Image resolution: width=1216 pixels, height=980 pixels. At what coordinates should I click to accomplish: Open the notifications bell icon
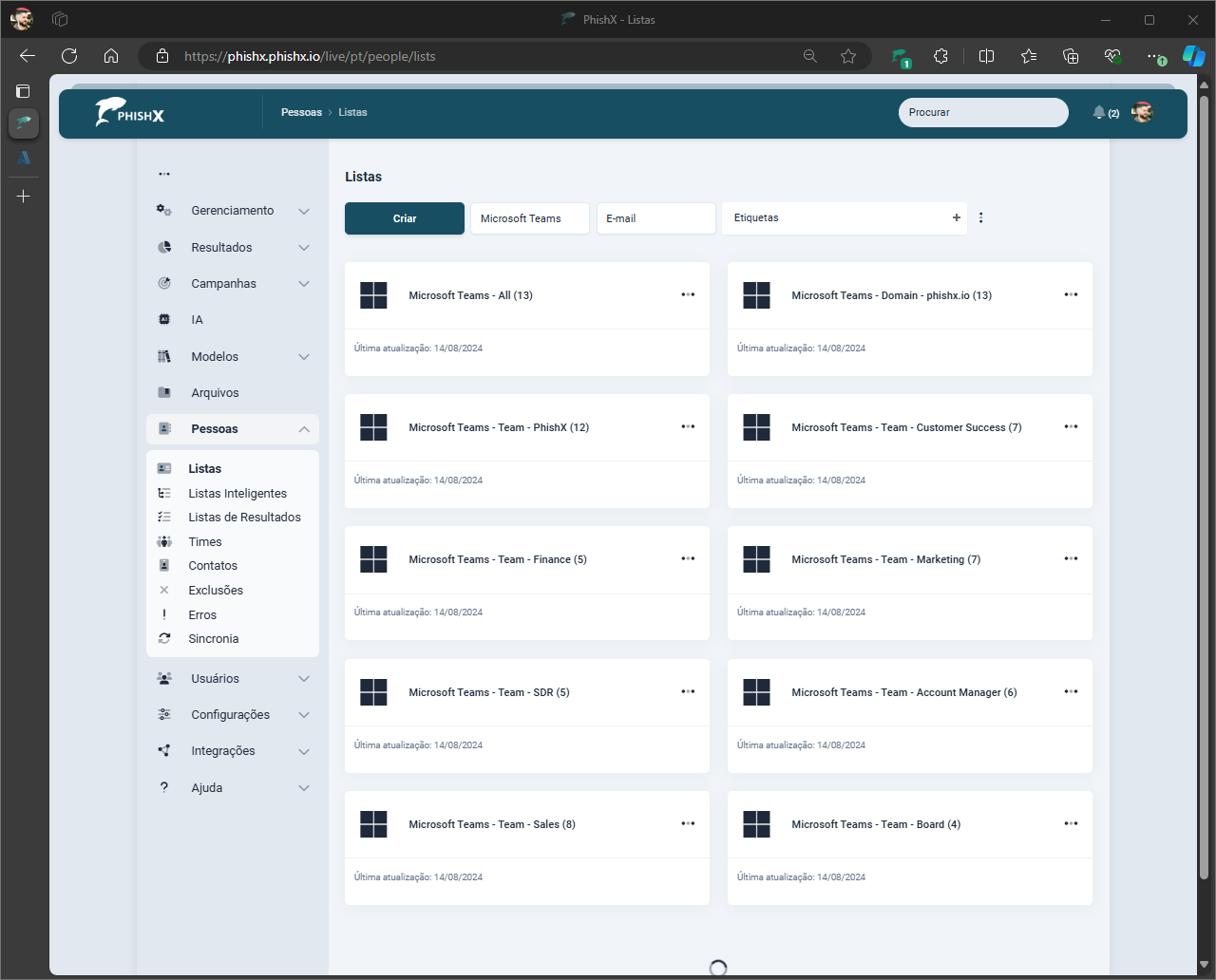[x=1099, y=112]
